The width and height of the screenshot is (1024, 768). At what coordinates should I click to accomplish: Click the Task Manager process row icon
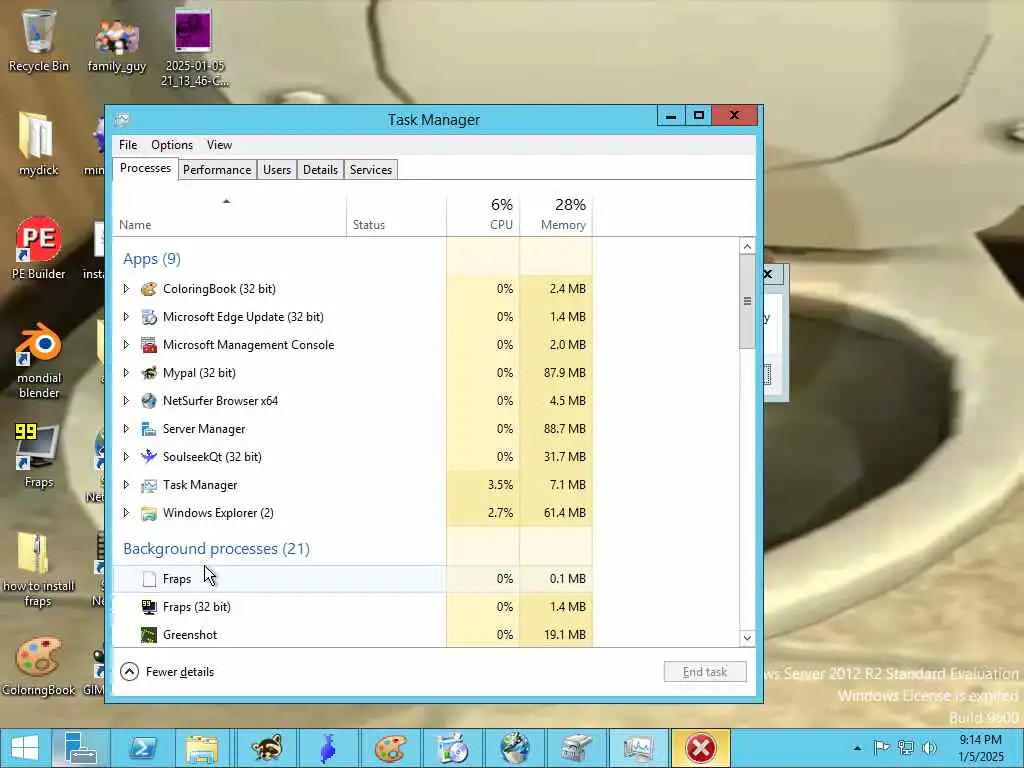point(149,485)
